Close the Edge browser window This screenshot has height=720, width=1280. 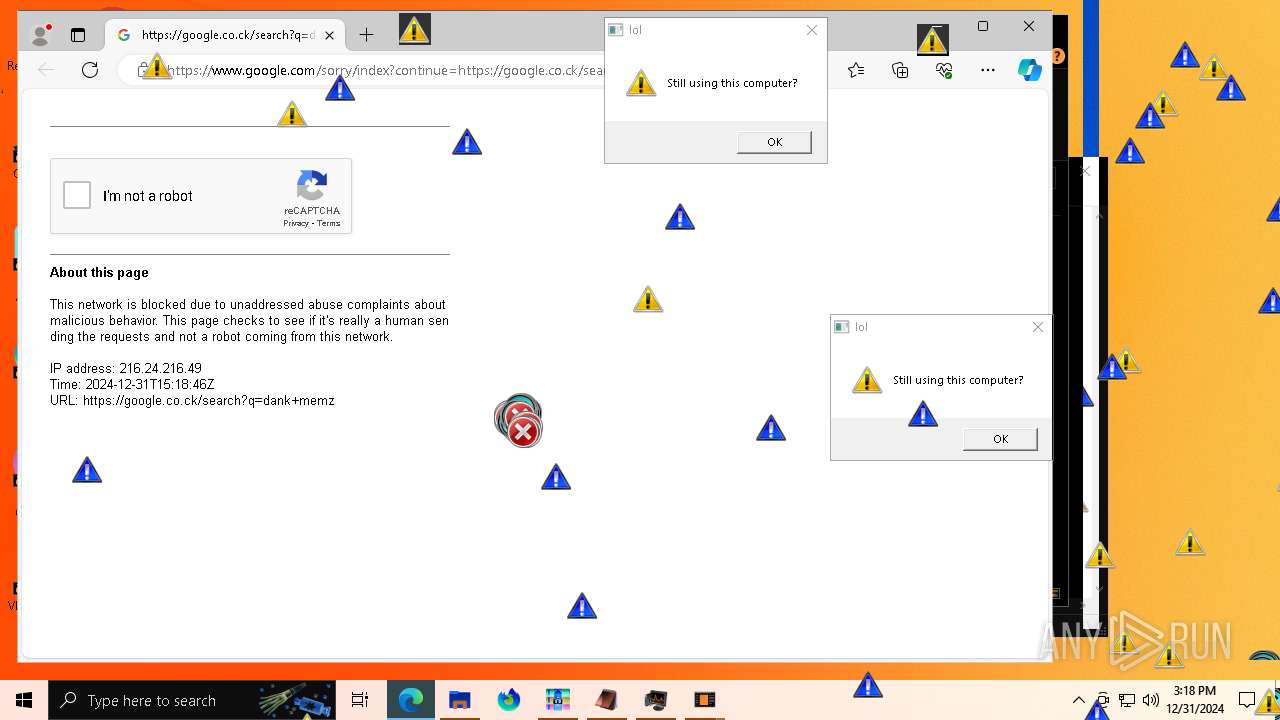coord(1029,27)
